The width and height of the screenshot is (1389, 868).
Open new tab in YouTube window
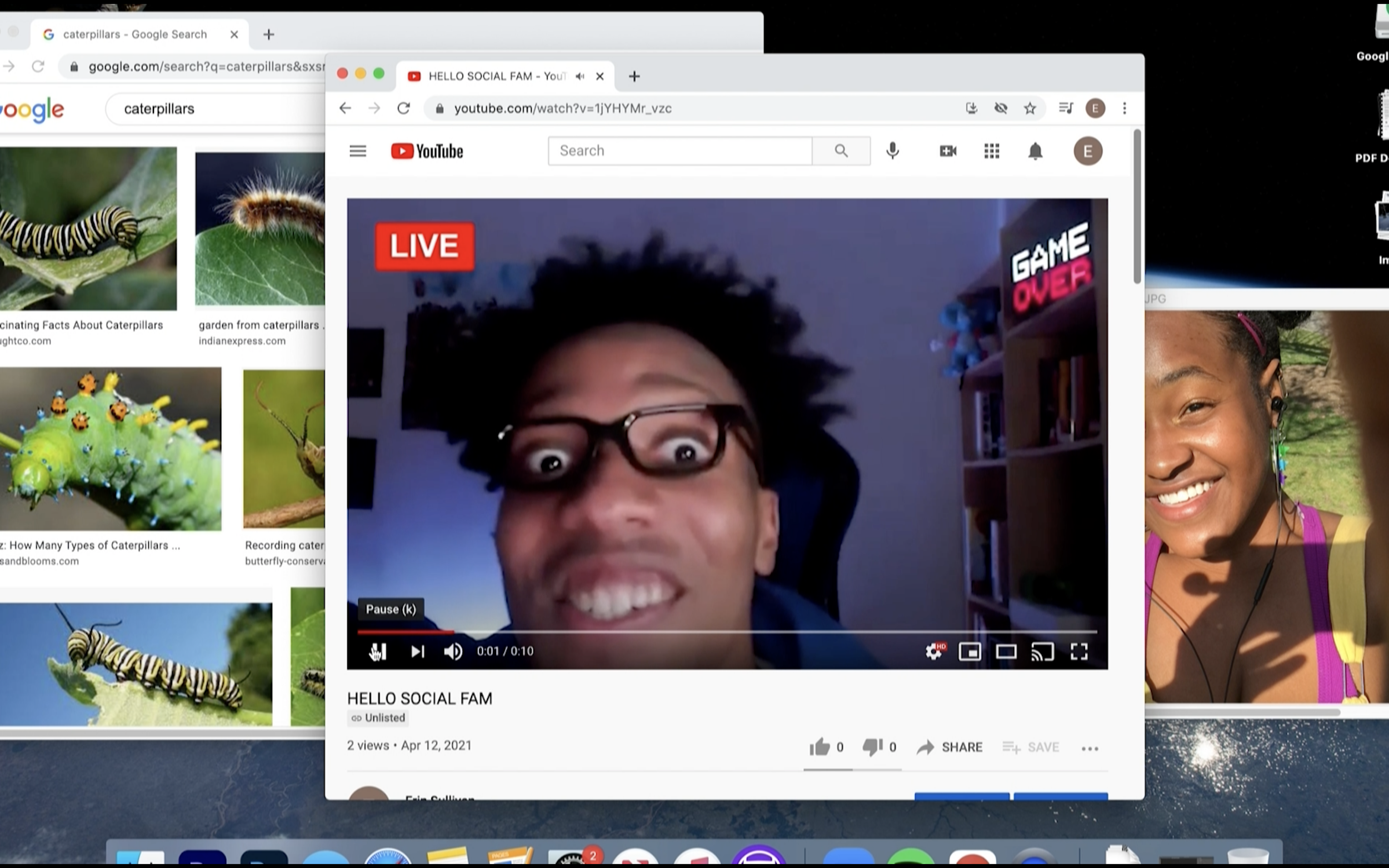tap(634, 76)
